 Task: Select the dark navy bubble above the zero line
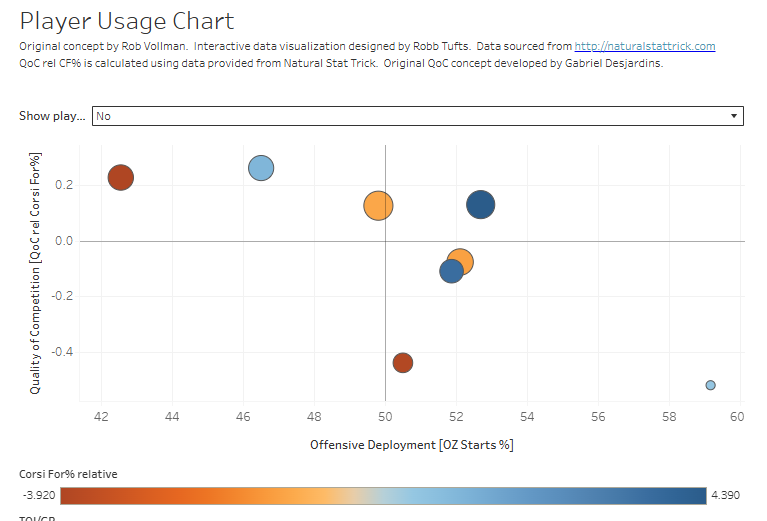point(481,205)
